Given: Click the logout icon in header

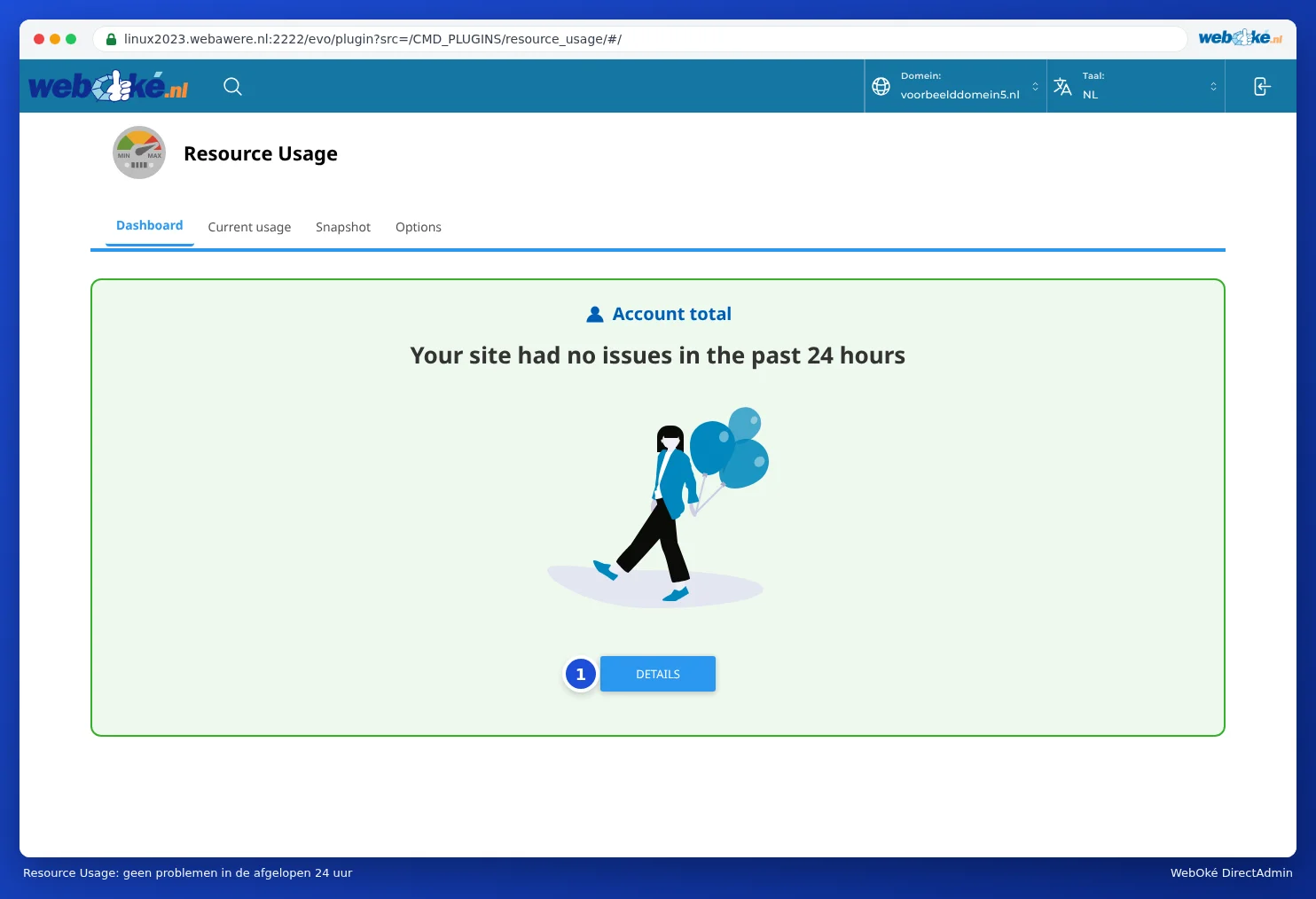Looking at the screenshot, I should click(1262, 86).
